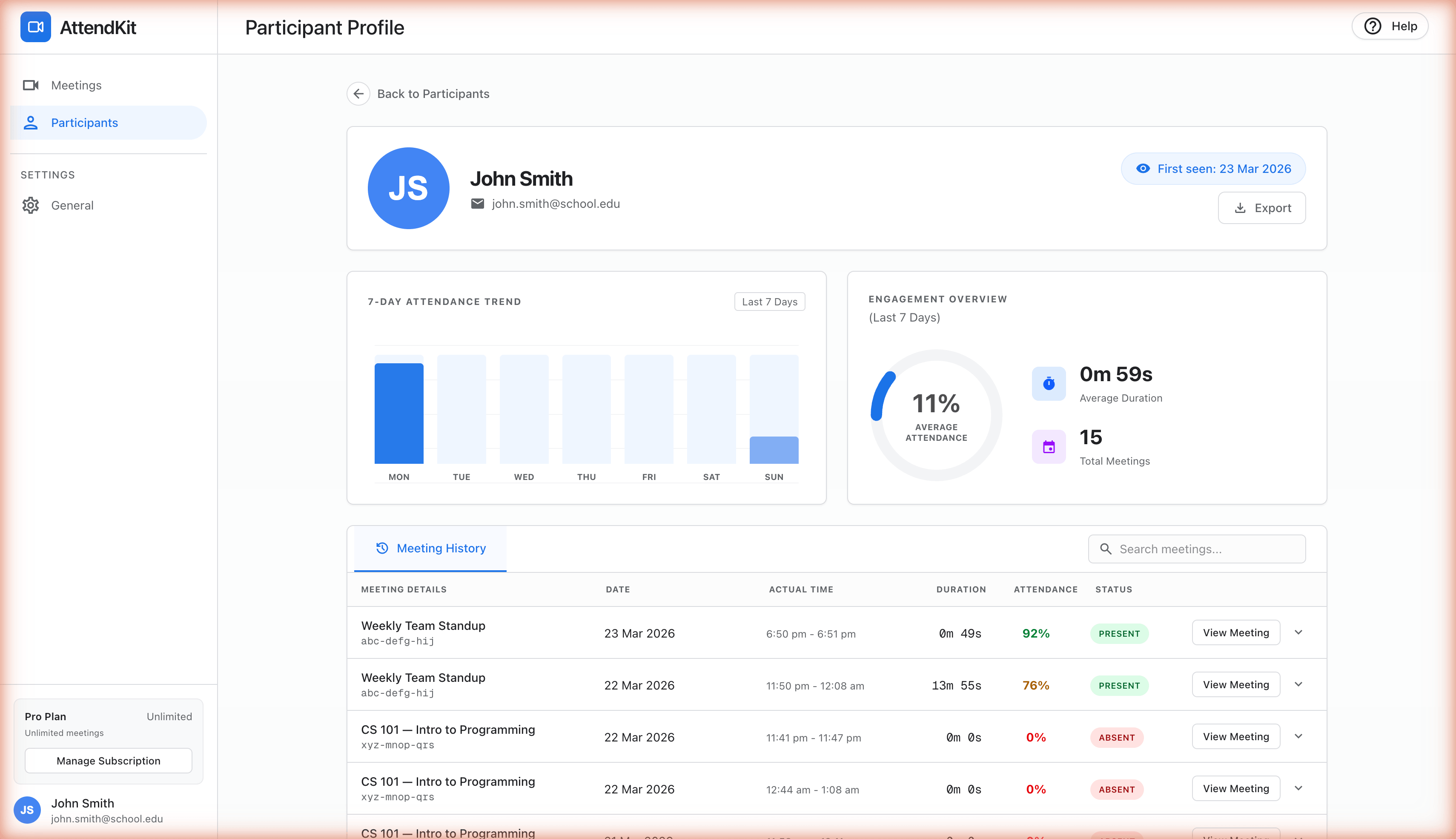View Meeting for CS 101 at 11:41 pm
Viewport: 1456px width, 839px height.
coord(1236,736)
